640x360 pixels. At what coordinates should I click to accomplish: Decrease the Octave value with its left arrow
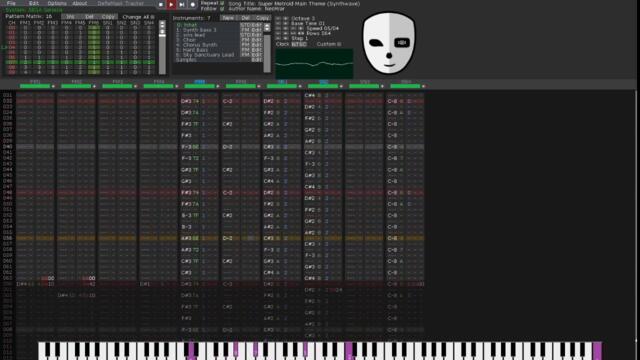(278, 18)
